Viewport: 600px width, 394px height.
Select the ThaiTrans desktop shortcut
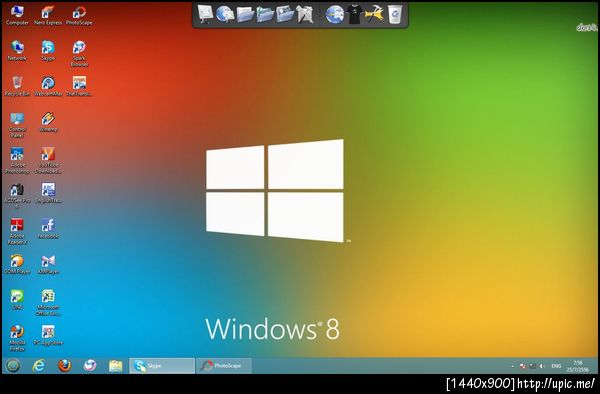[79, 86]
